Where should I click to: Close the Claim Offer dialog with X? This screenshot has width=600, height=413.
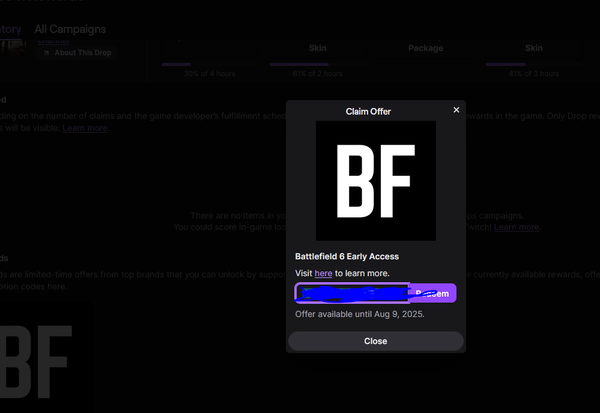tap(456, 110)
